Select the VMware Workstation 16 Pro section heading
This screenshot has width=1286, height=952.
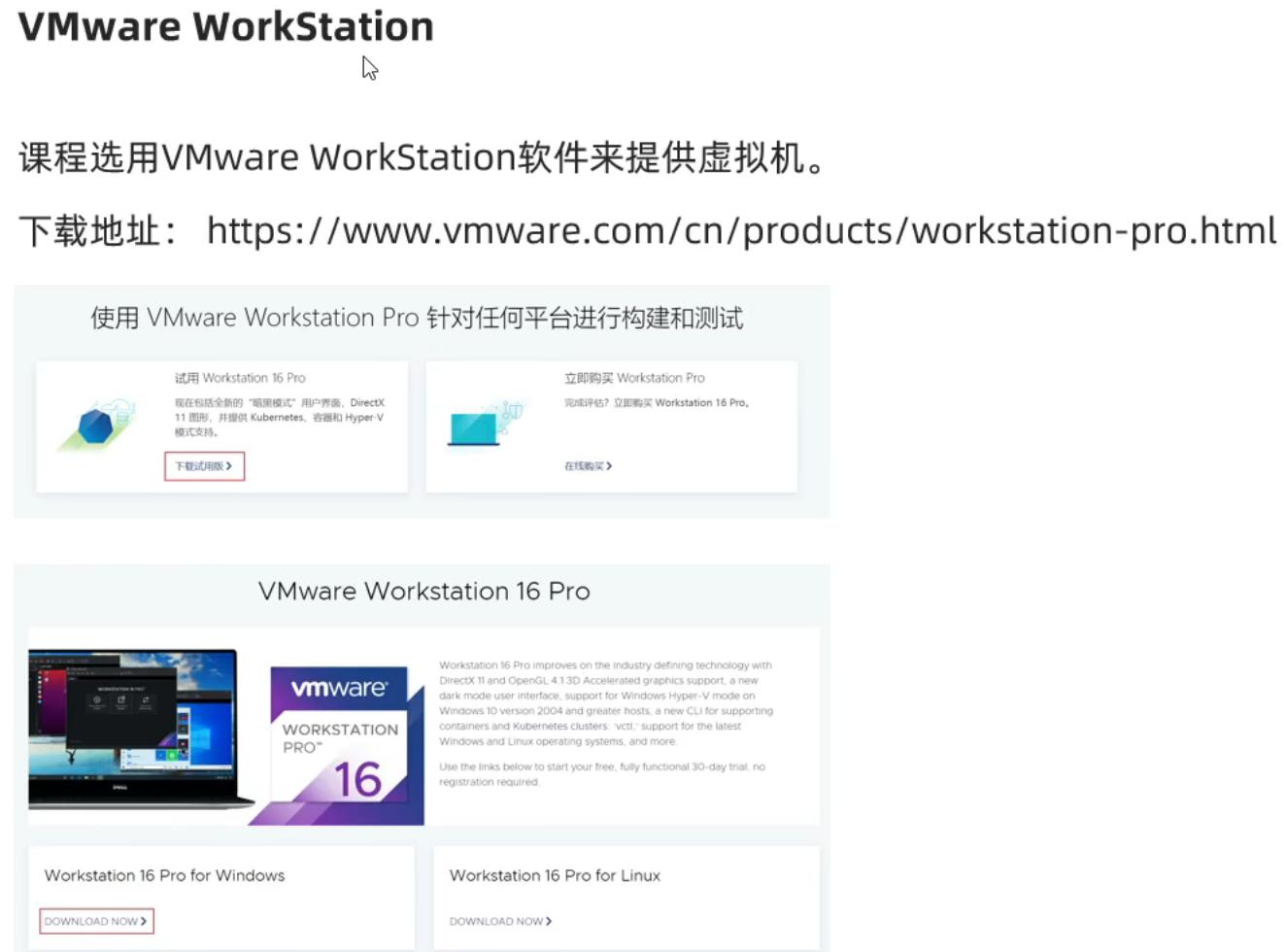coord(423,591)
